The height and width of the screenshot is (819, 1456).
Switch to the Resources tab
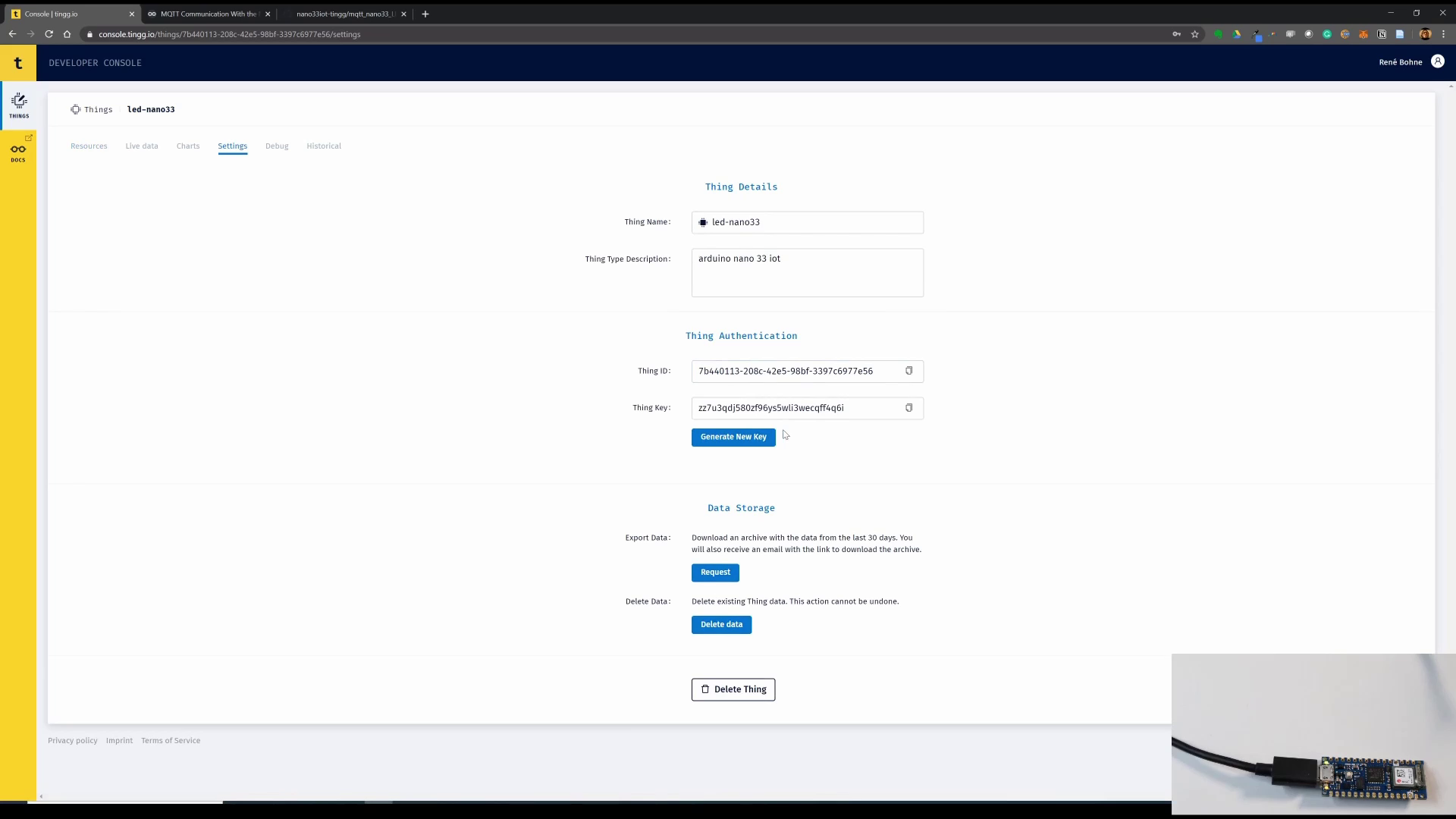[89, 146]
